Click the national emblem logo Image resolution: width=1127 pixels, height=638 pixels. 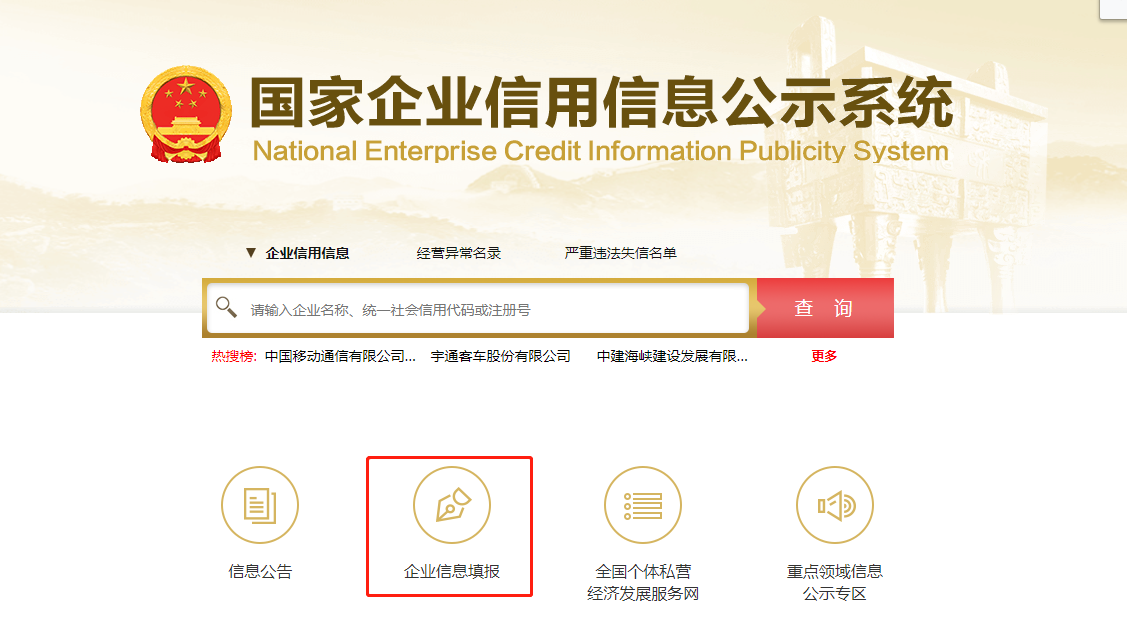[x=186, y=115]
